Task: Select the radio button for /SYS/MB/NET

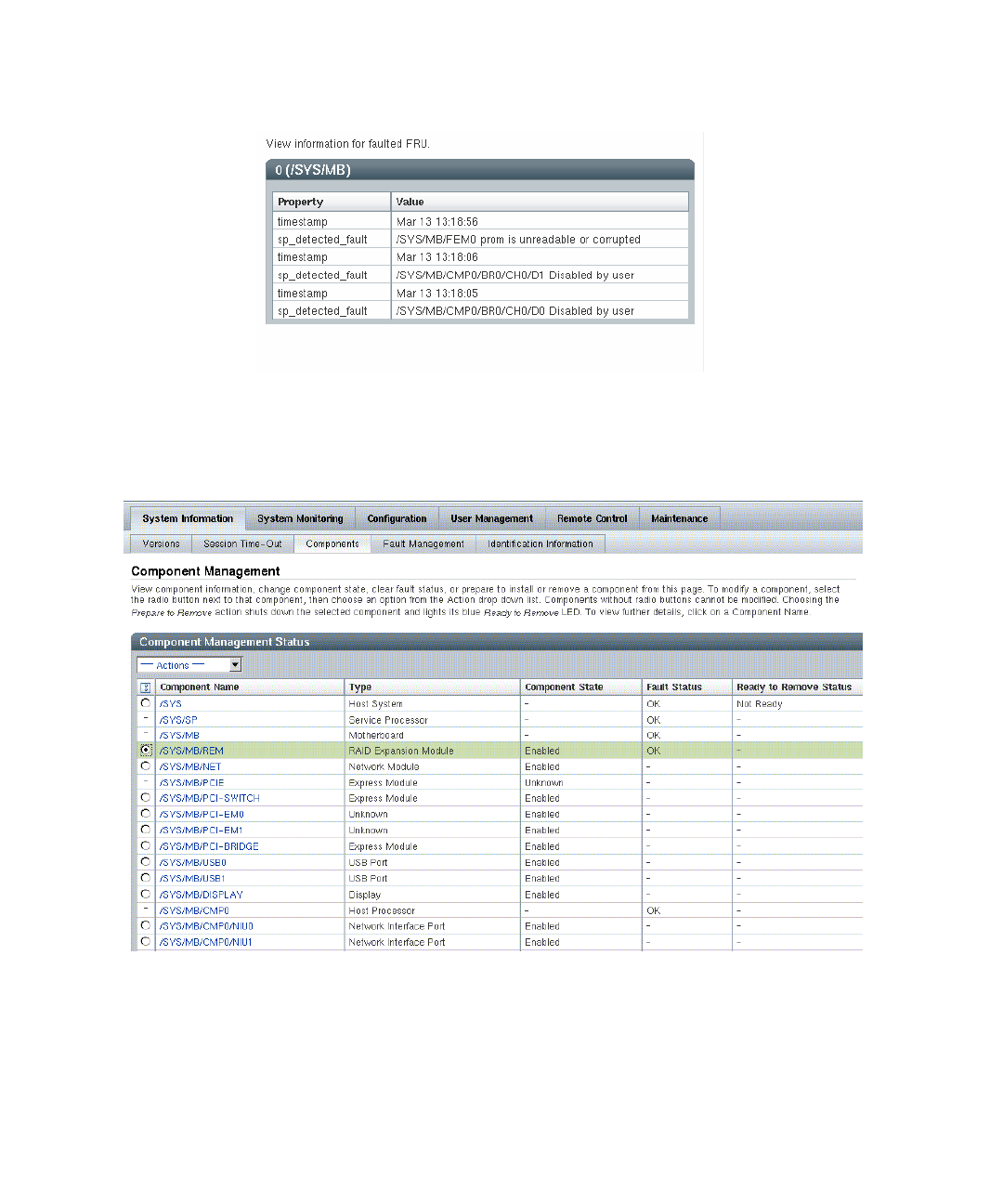Action: [145, 766]
